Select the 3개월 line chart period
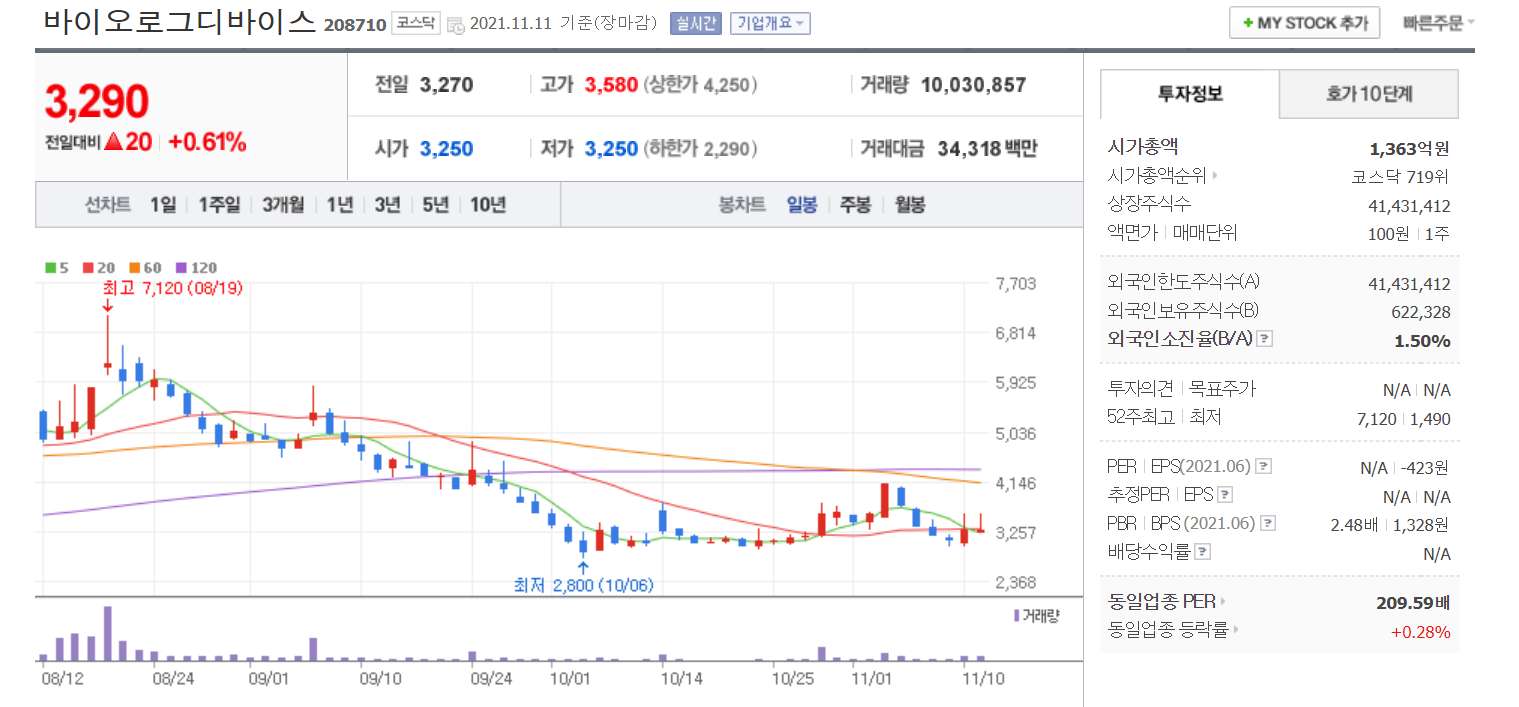The width and height of the screenshot is (1519, 707). click(283, 204)
